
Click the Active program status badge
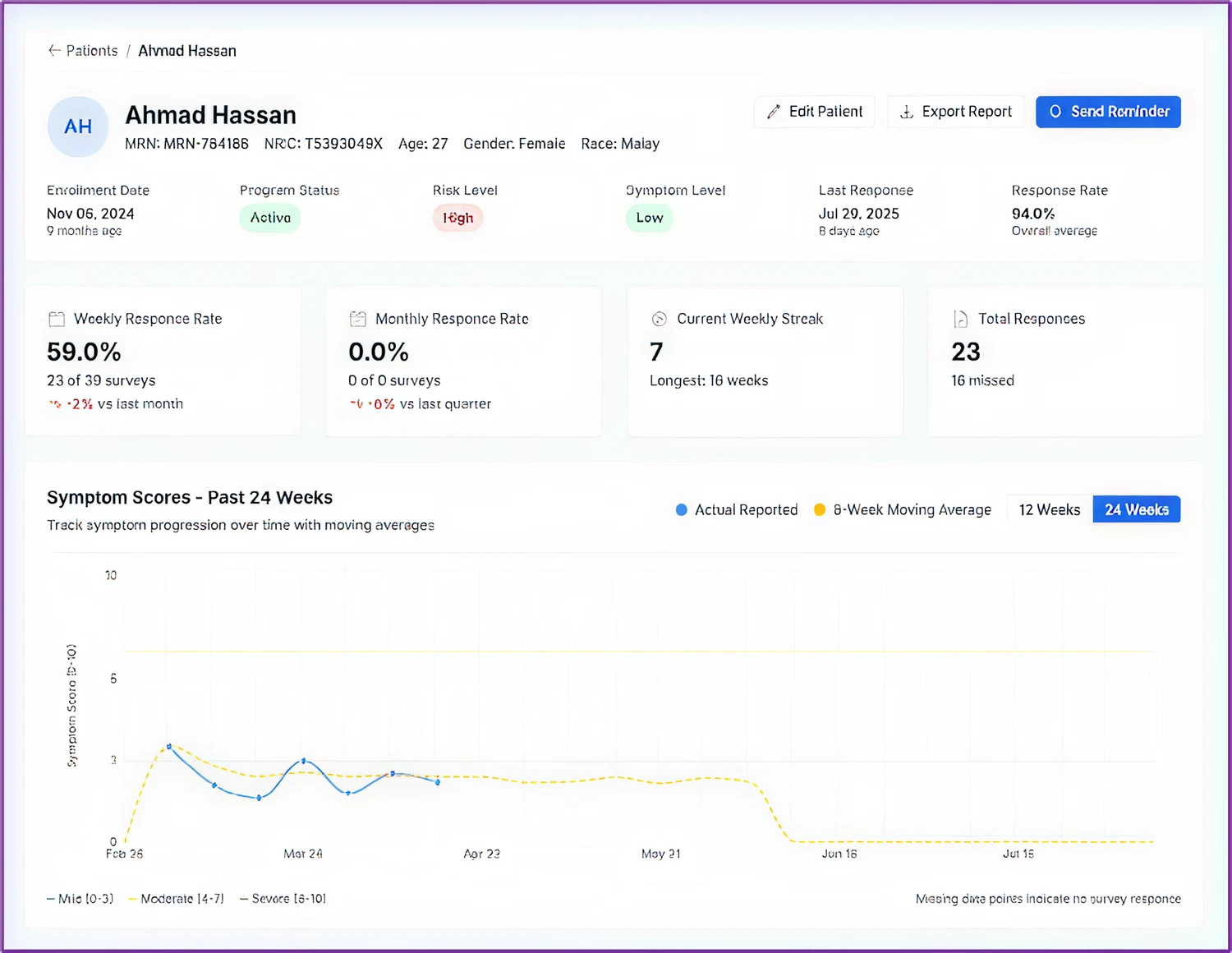click(270, 218)
